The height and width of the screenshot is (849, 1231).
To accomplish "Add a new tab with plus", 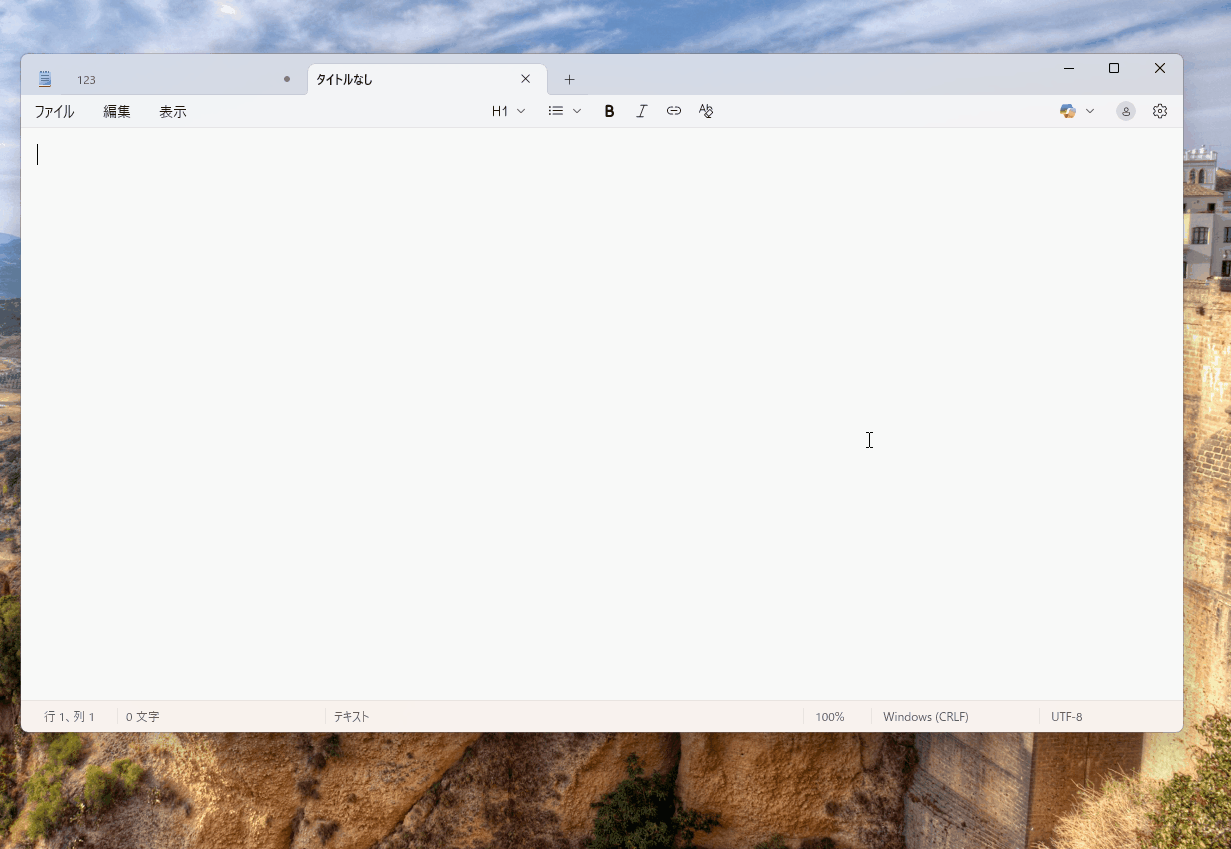I will point(569,80).
